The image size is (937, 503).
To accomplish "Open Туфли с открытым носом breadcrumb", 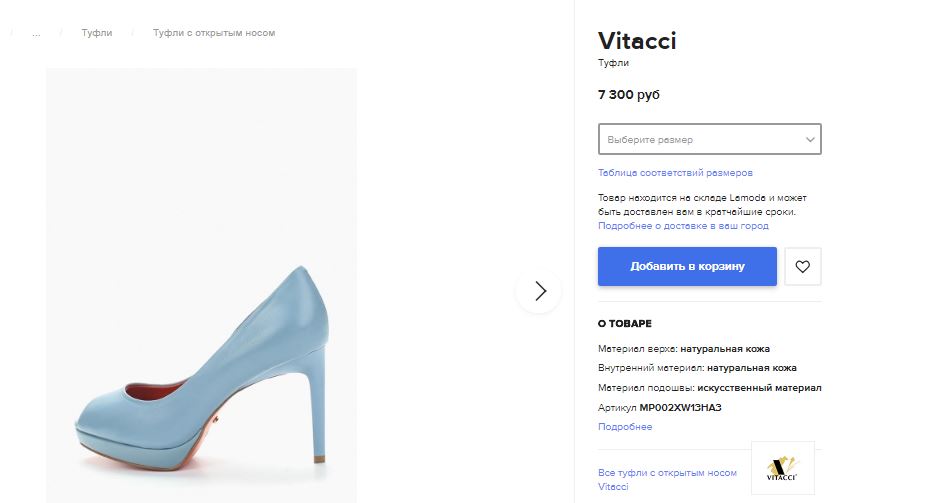I will click(x=213, y=33).
